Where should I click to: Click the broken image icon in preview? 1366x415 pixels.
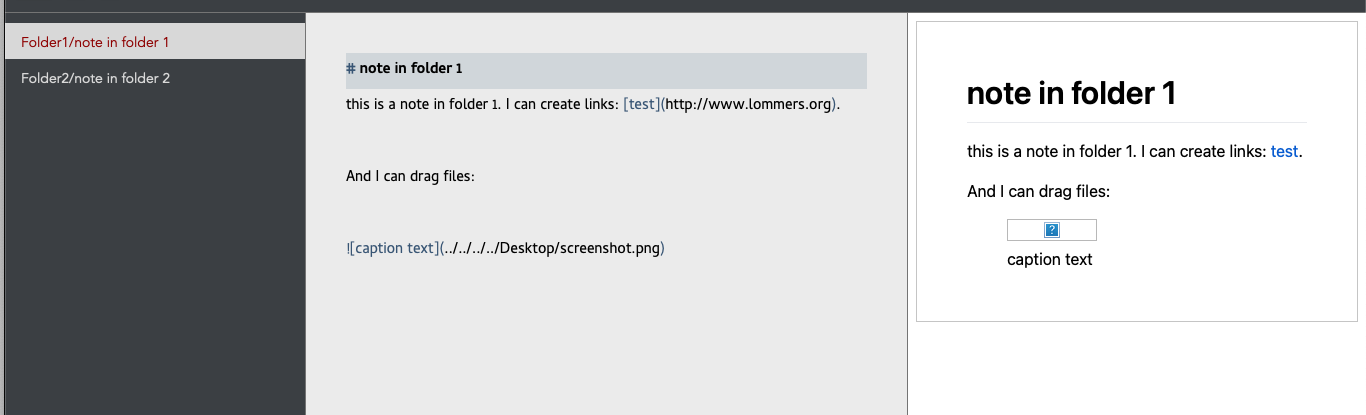tap(1051, 230)
